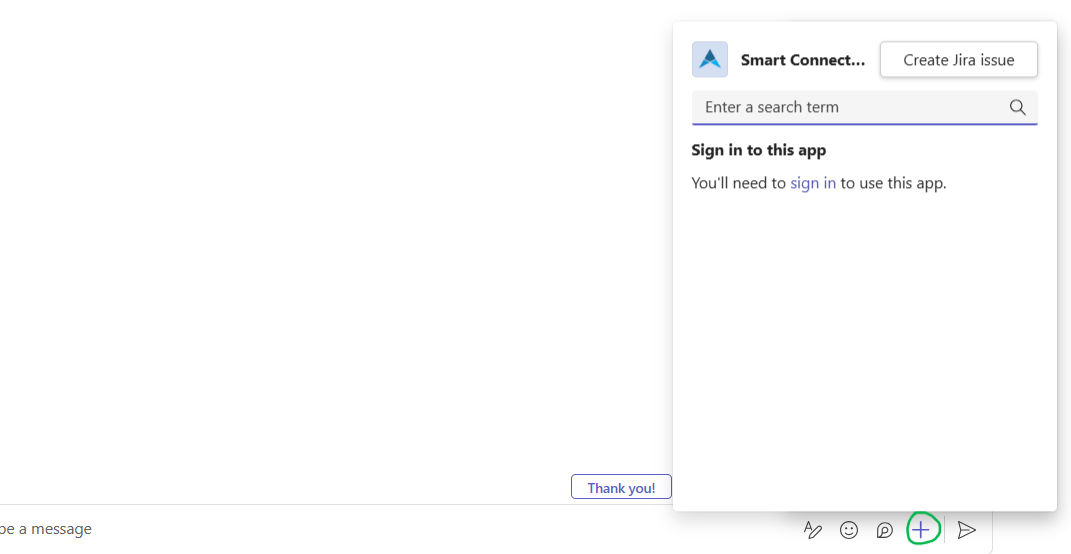Click the Smart Connect app logo

(710, 60)
